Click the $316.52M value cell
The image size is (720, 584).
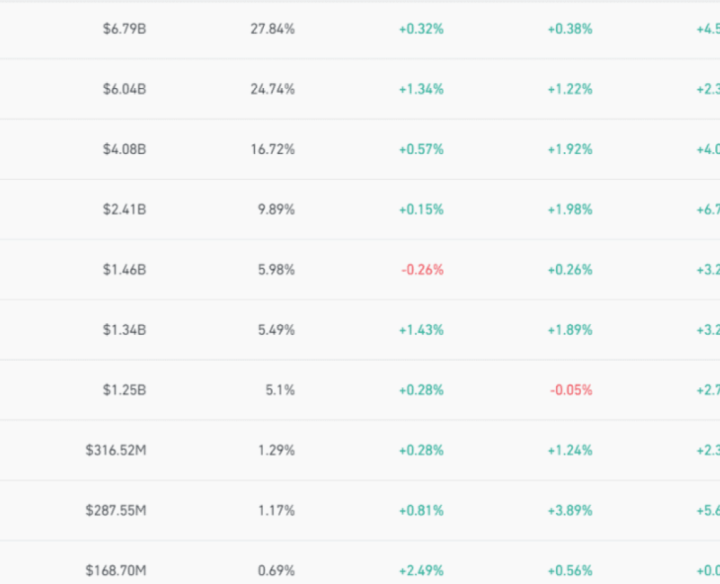(116, 450)
